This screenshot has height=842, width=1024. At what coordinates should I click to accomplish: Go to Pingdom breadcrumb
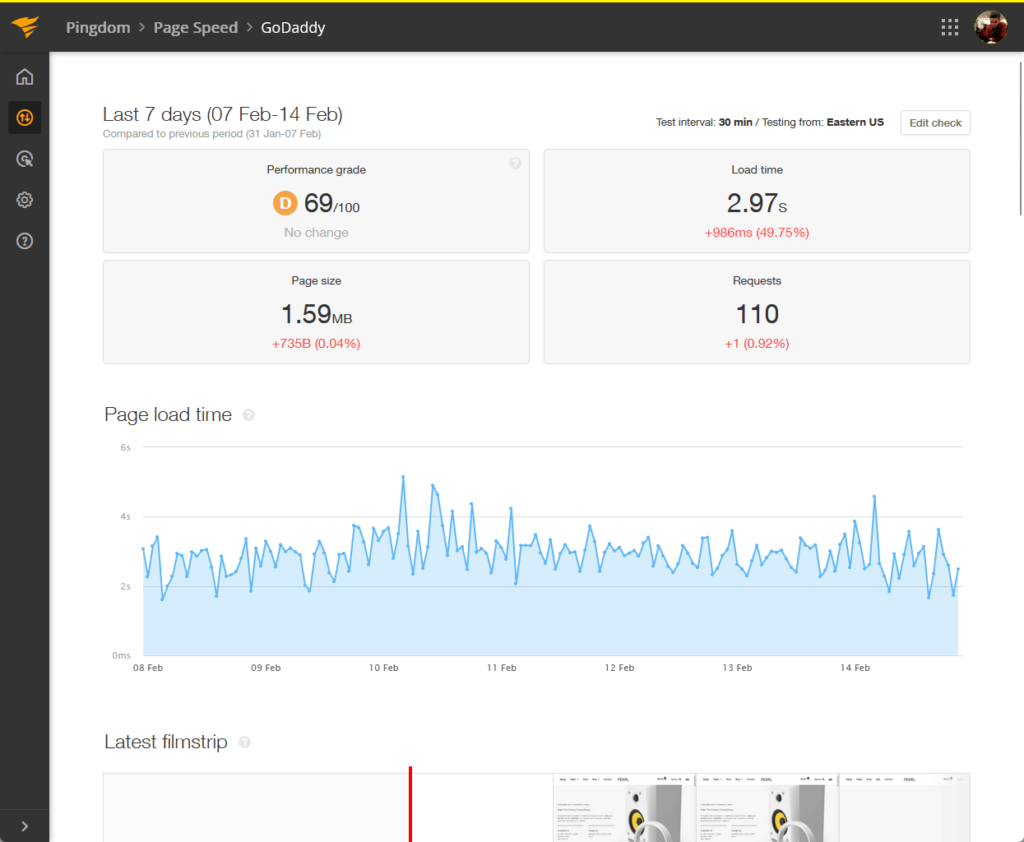click(98, 27)
